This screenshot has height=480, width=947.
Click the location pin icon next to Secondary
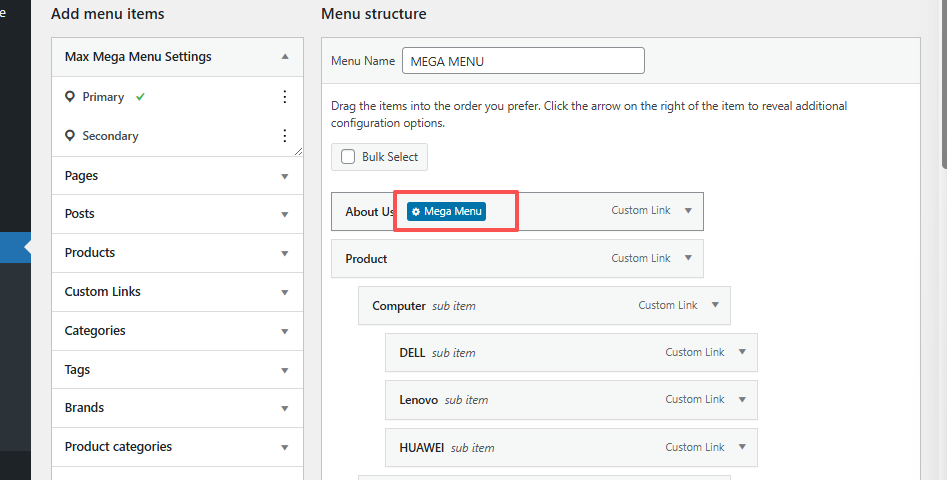point(69,136)
